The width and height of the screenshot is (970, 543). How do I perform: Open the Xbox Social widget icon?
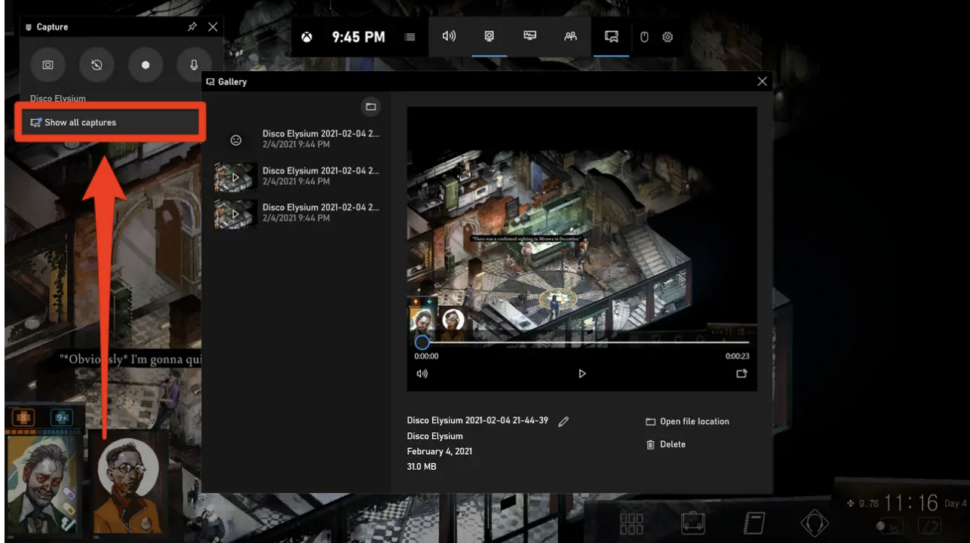[570, 37]
